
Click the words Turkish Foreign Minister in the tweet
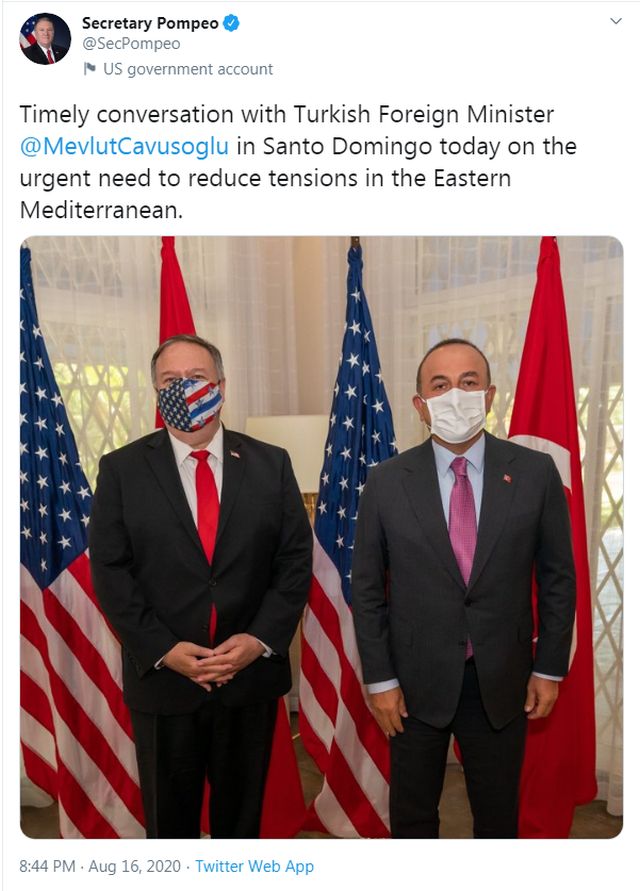423,114
